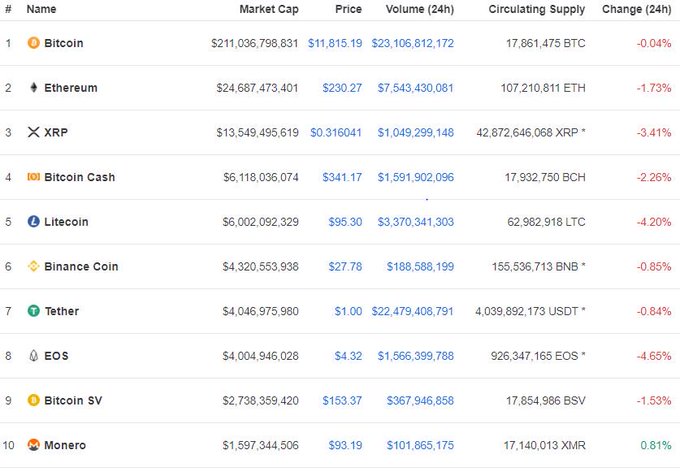Sort by the Price column header
The width and height of the screenshot is (680, 476).
[x=348, y=9]
